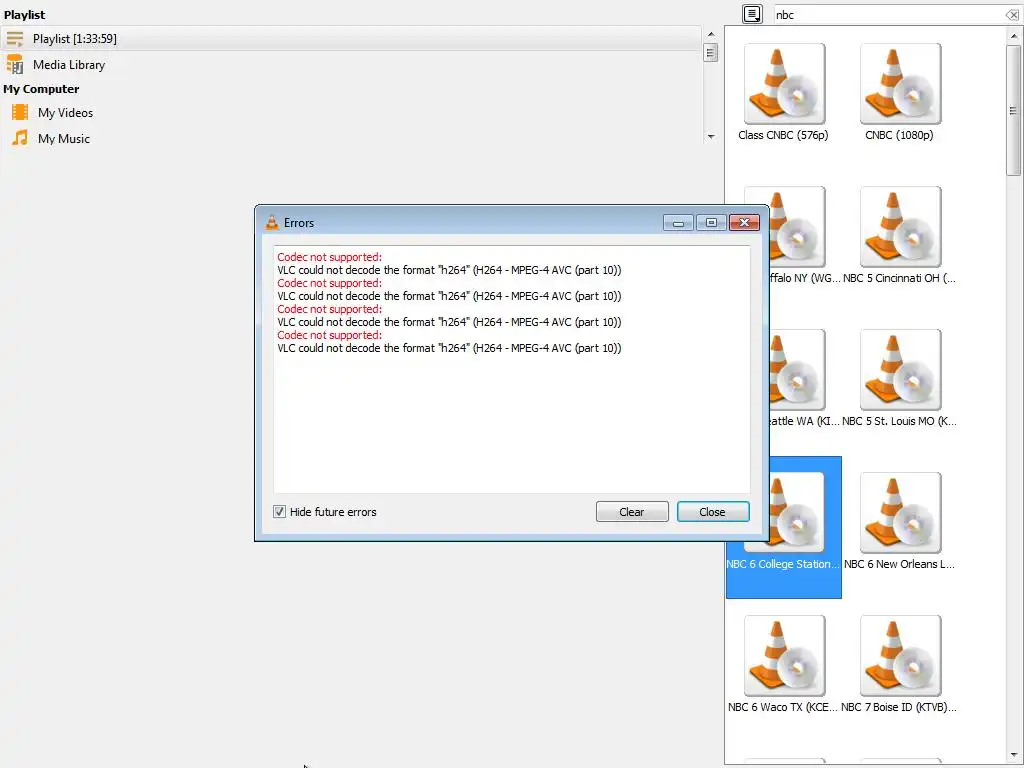Click the VLC cone icon in Errors title
This screenshot has width=1024, height=768.
coord(272,223)
